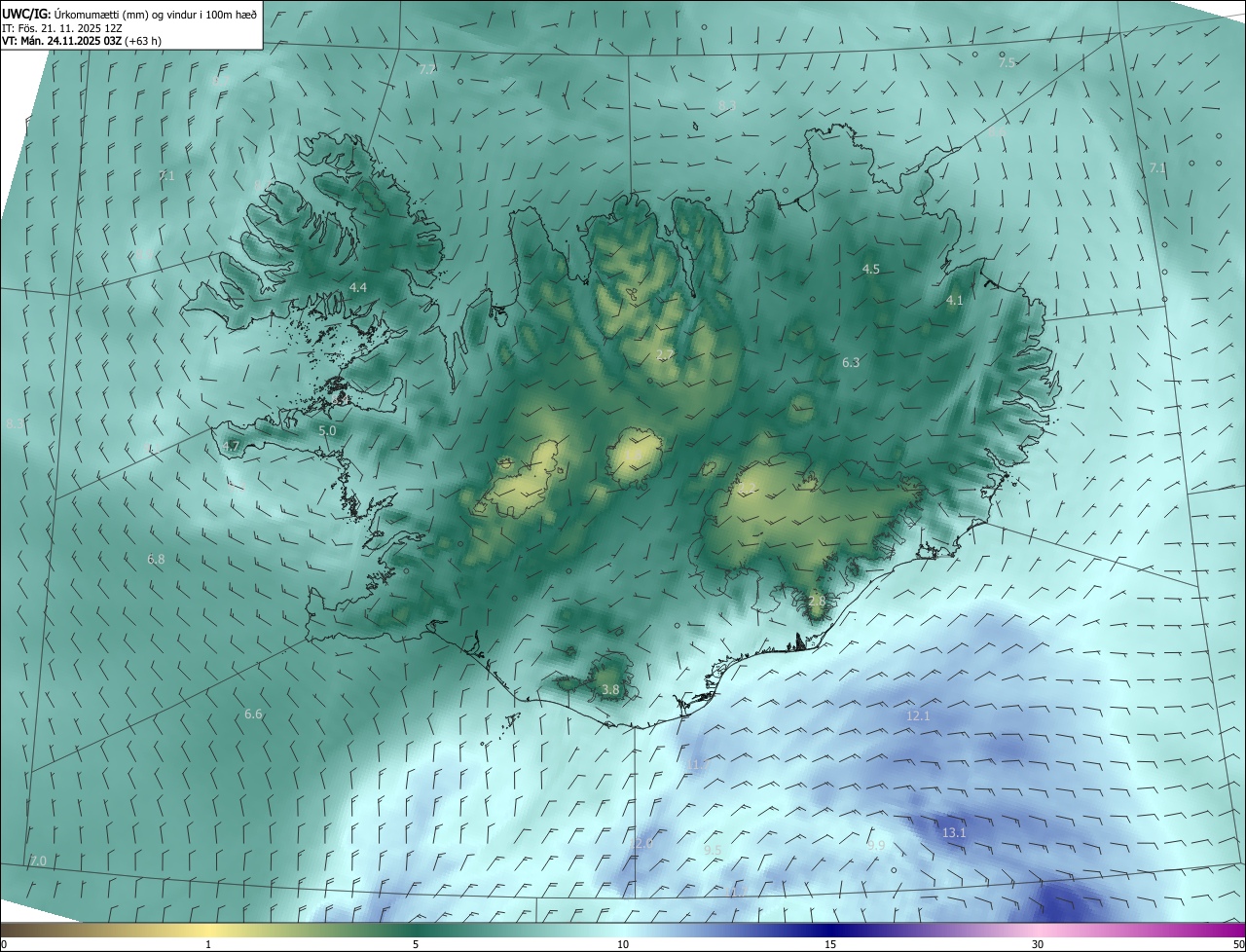Click the 3.8 value on the south-coast glacier
The width and height of the screenshot is (1246, 952).
(x=610, y=689)
